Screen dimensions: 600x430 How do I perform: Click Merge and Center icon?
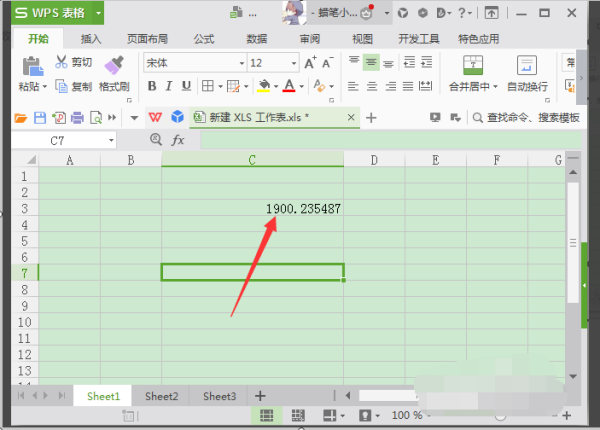(473, 65)
